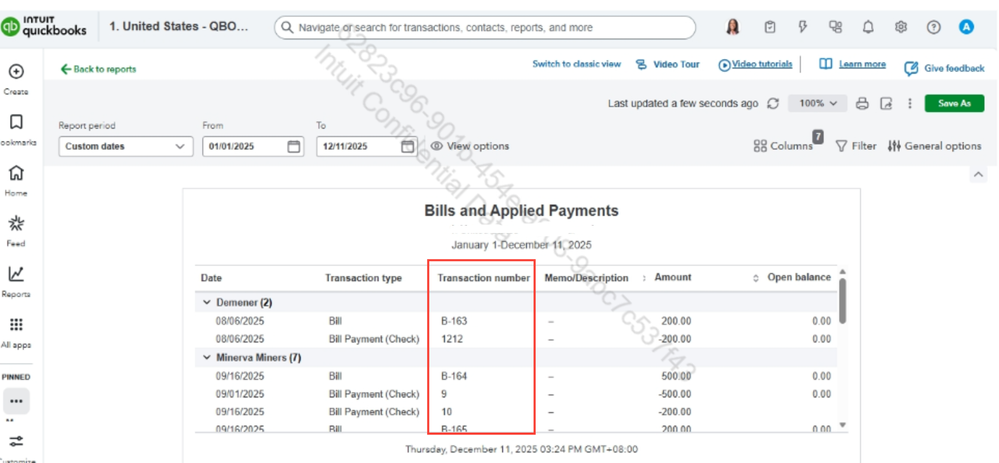Open the tasks clipboard icon
Viewport: 999px width, 463px height.
pos(770,27)
